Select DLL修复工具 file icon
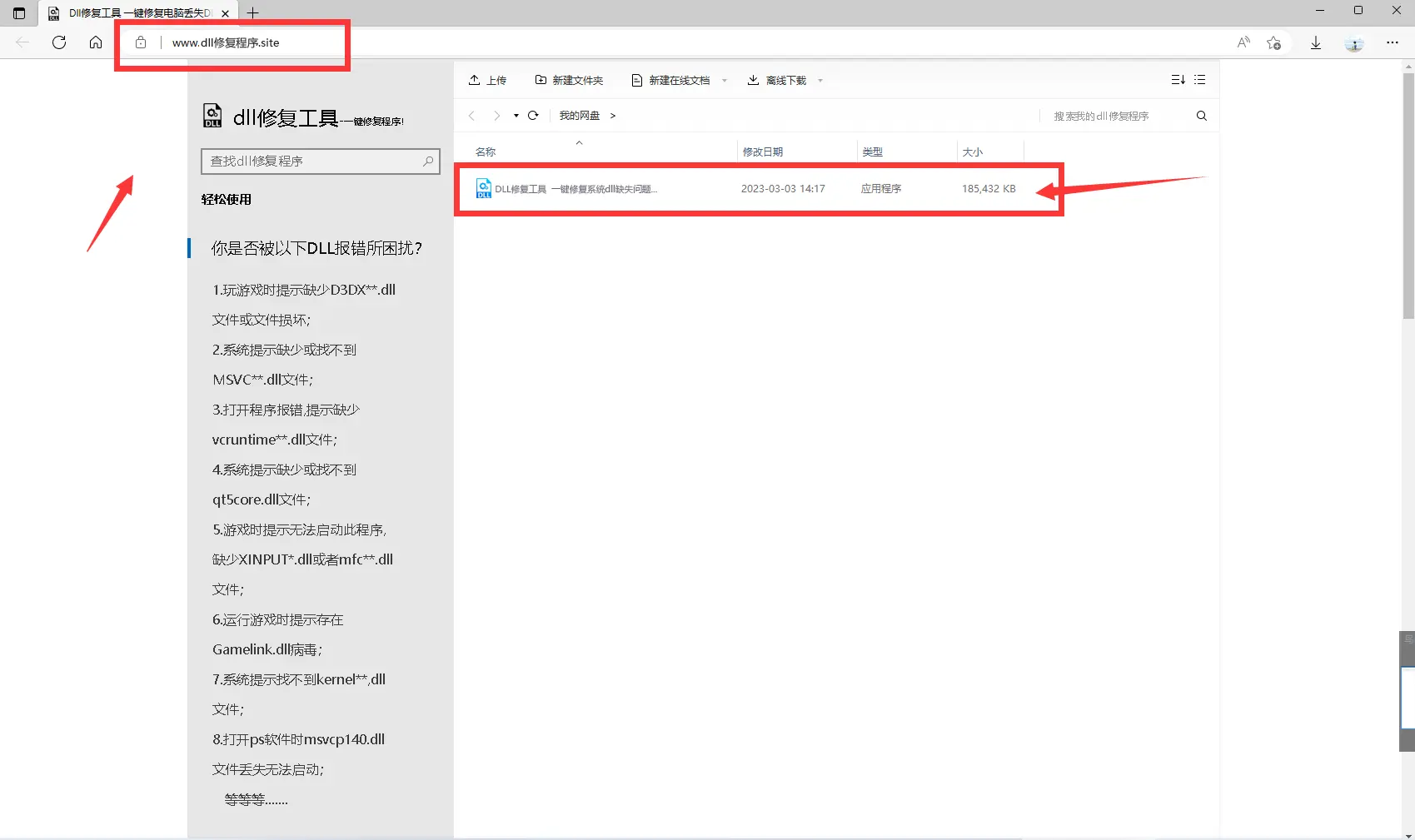The width and height of the screenshot is (1415, 840). [483, 188]
